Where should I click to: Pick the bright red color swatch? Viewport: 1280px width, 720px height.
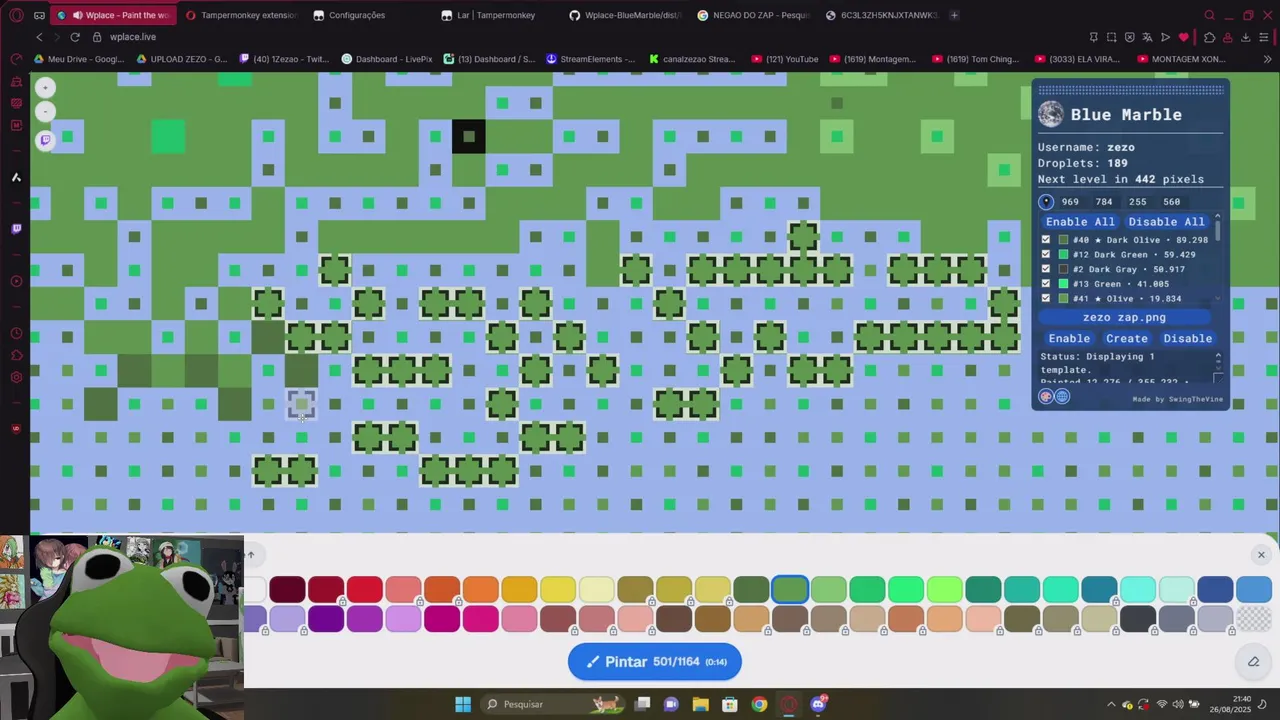coord(365,589)
